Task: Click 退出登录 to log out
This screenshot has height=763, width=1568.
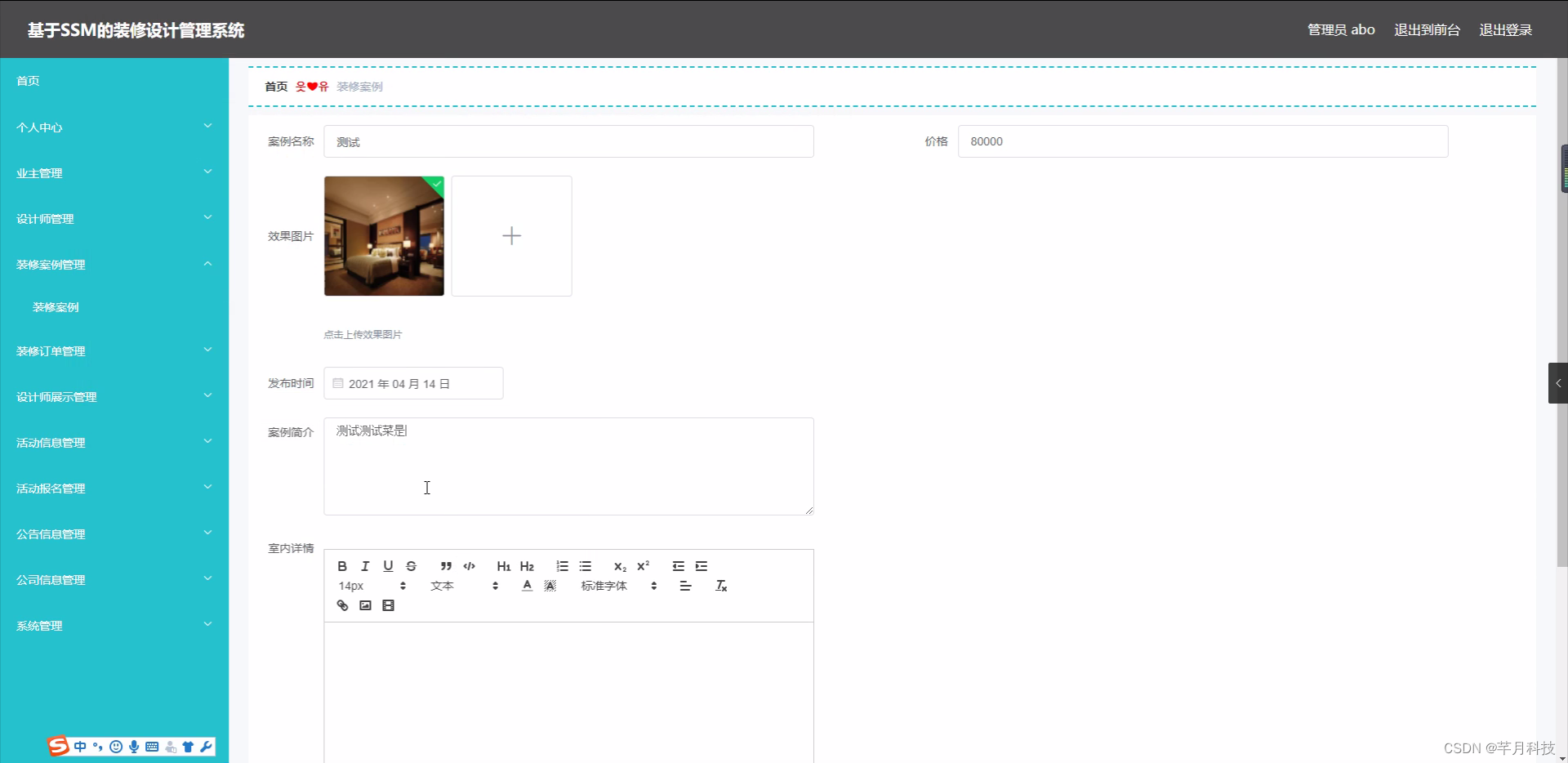Action: 1505,29
